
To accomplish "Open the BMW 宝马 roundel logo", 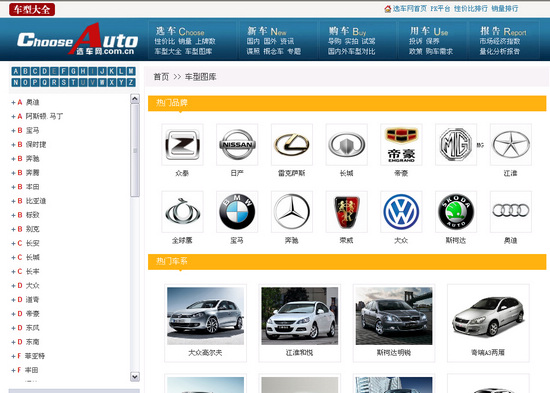I will pyautogui.click(x=237, y=212).
